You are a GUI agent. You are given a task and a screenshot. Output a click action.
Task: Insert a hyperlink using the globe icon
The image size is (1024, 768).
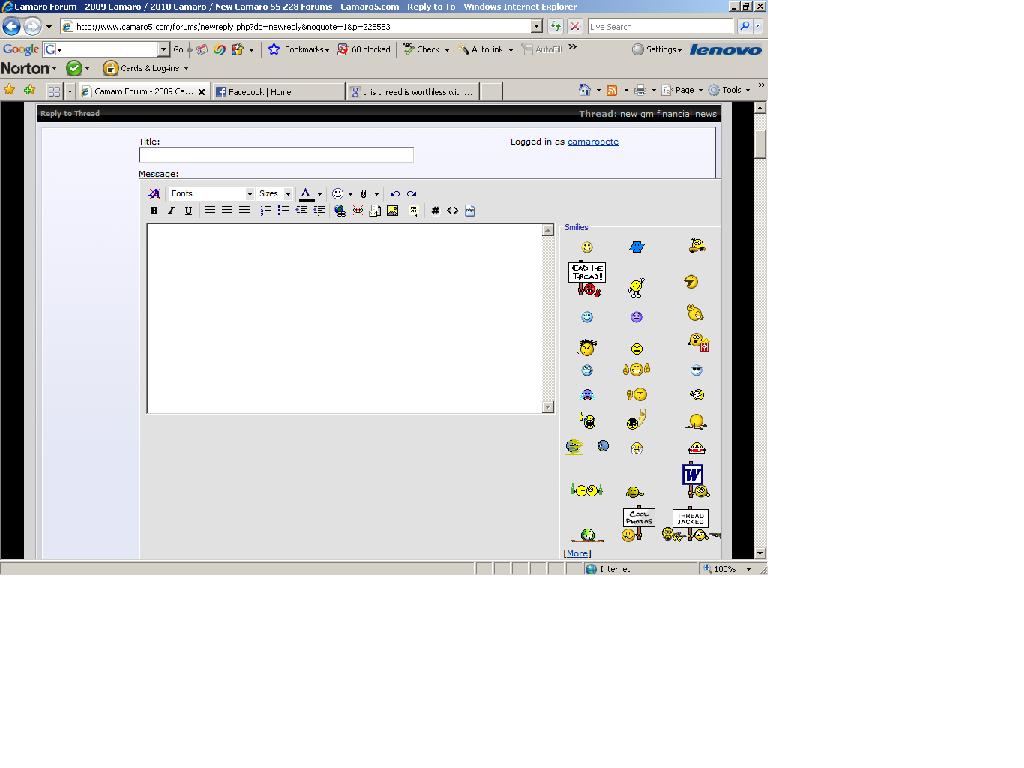(338, 210)
